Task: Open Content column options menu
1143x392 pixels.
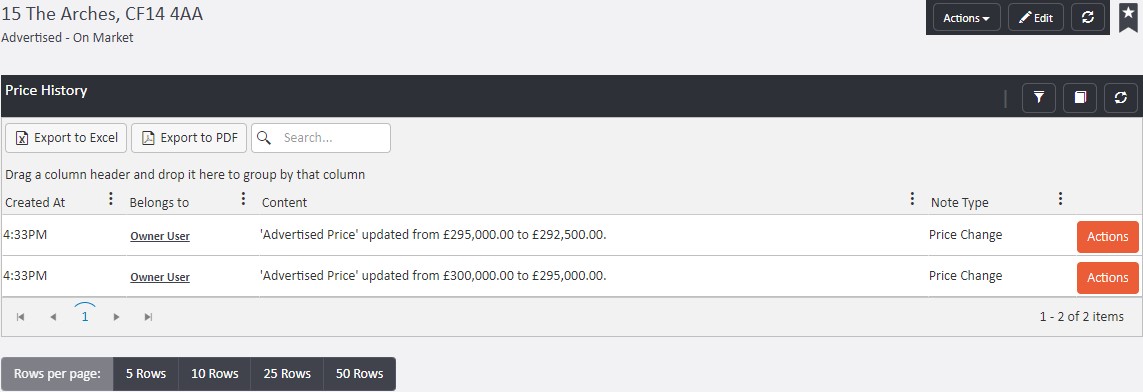Action: (x=912, y=199)
